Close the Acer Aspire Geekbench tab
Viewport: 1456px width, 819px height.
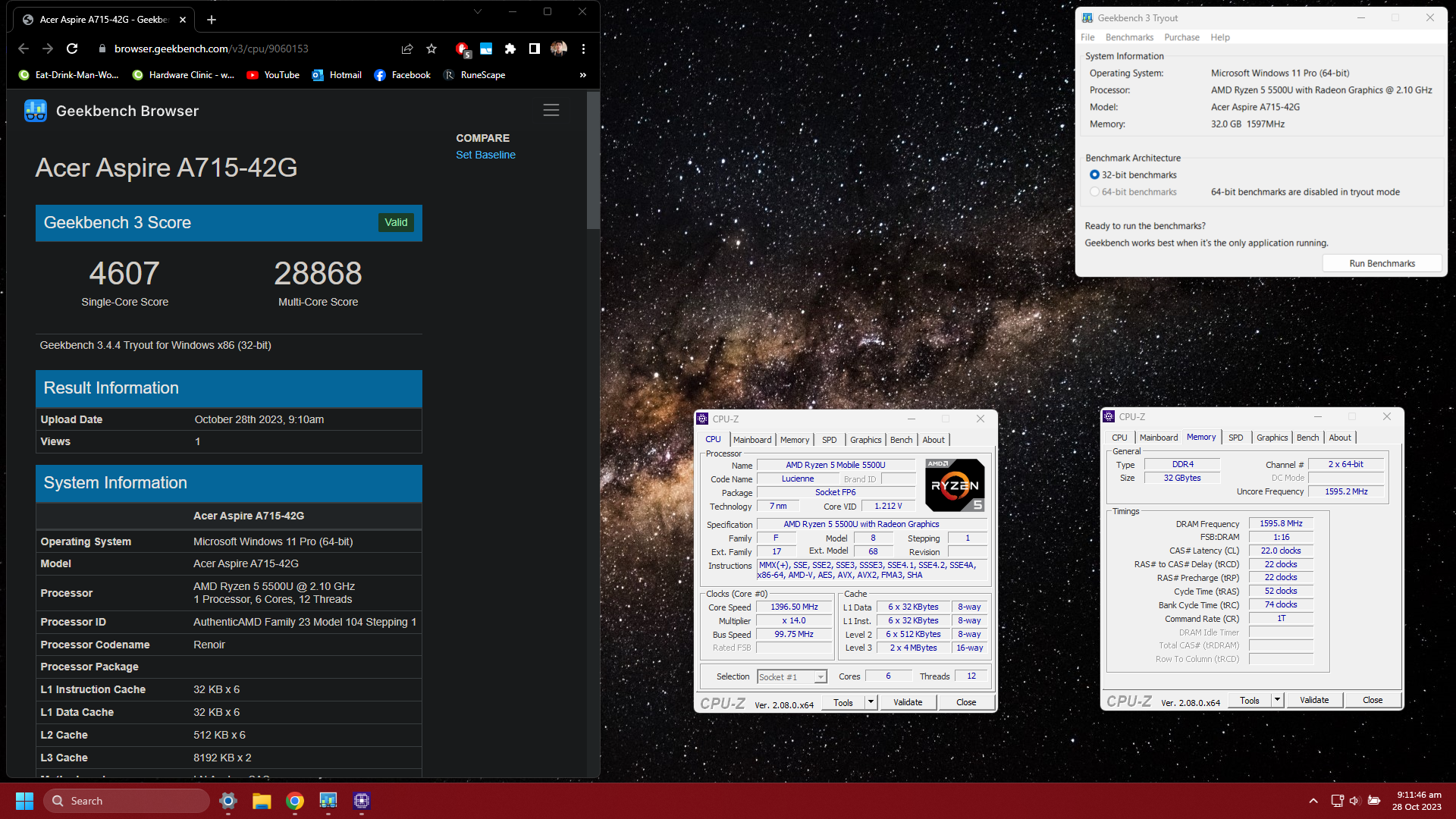(x=183, y=20)
